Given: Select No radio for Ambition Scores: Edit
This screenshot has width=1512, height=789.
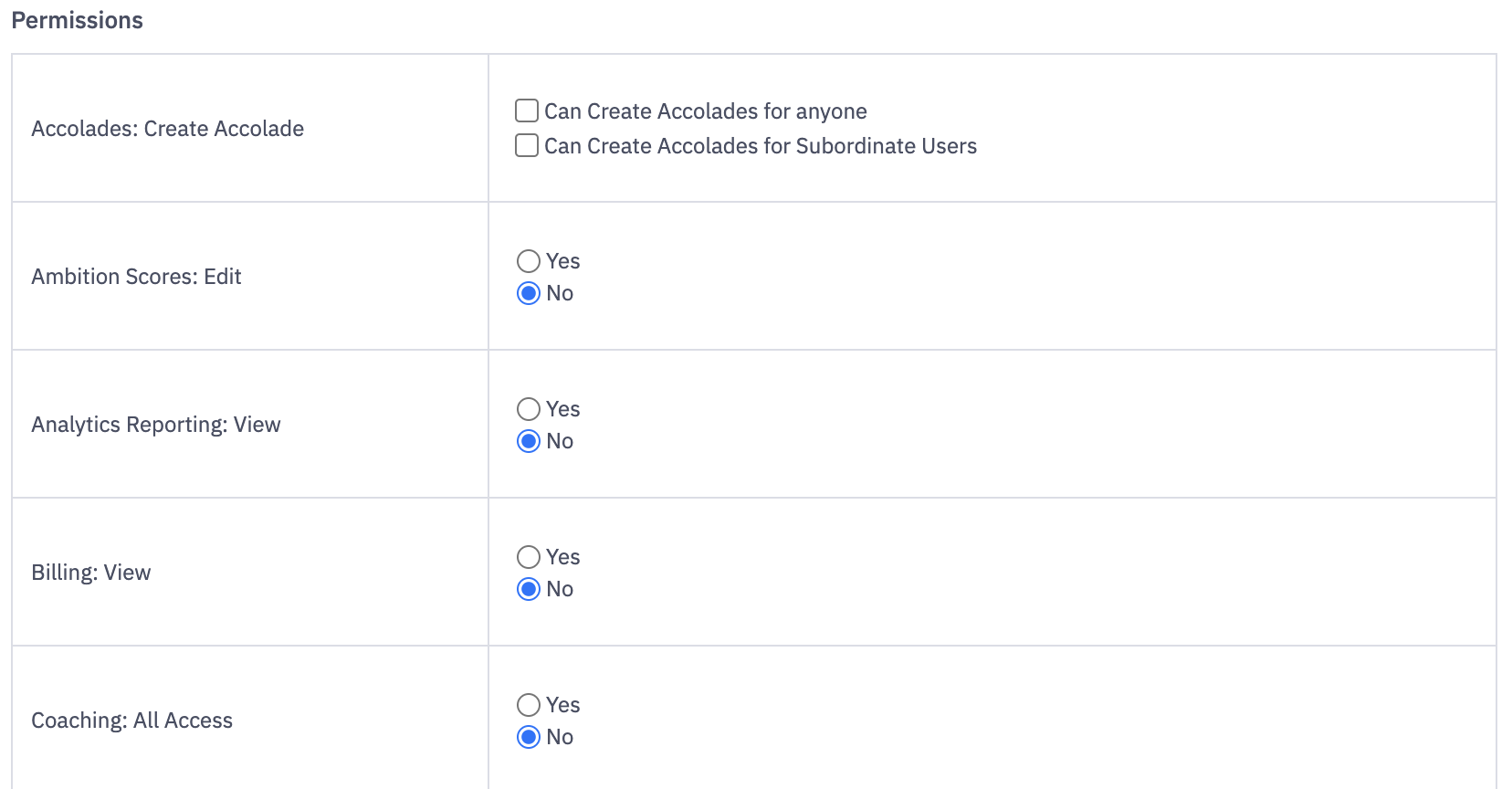Looking at the screenshot, I should (x=529, y=293).
